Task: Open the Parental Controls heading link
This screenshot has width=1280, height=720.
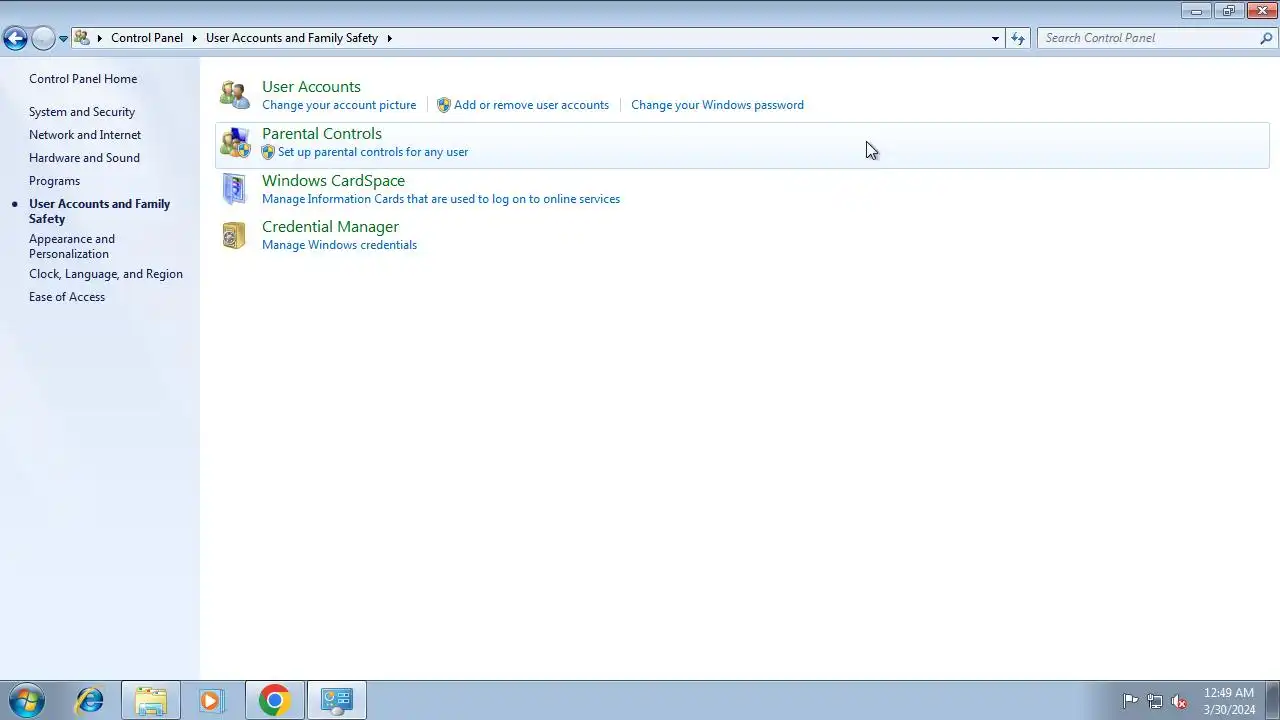Action: [x=322, y=134]
